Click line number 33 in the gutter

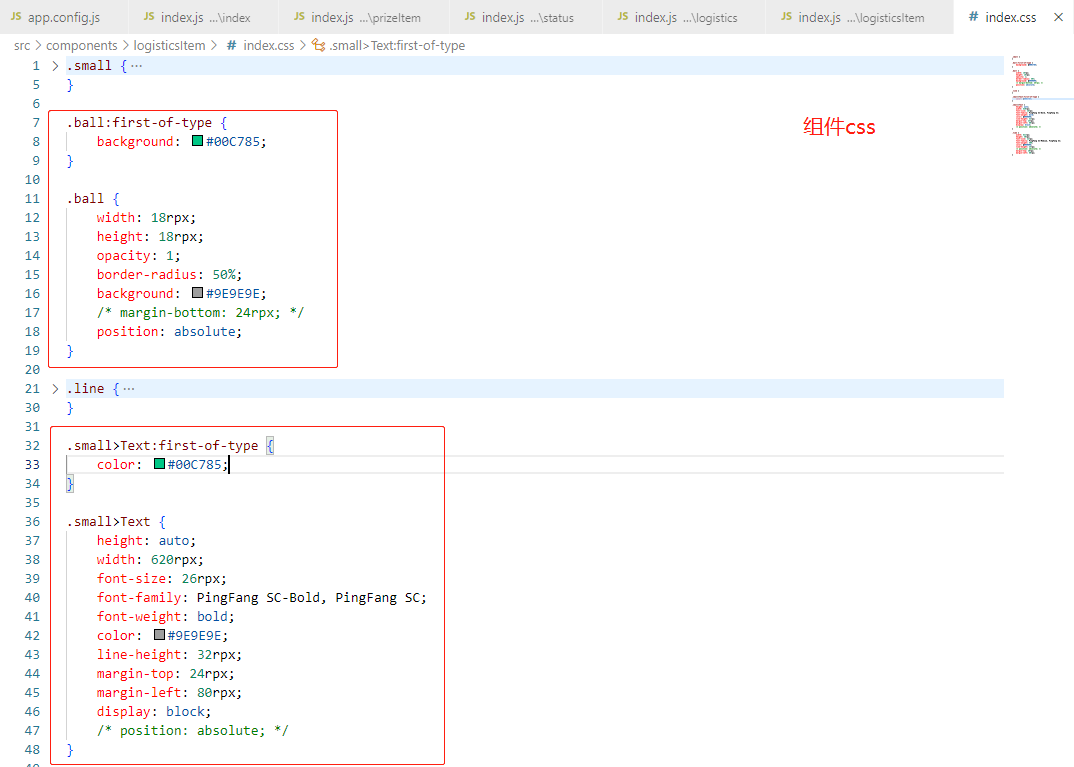32,464
